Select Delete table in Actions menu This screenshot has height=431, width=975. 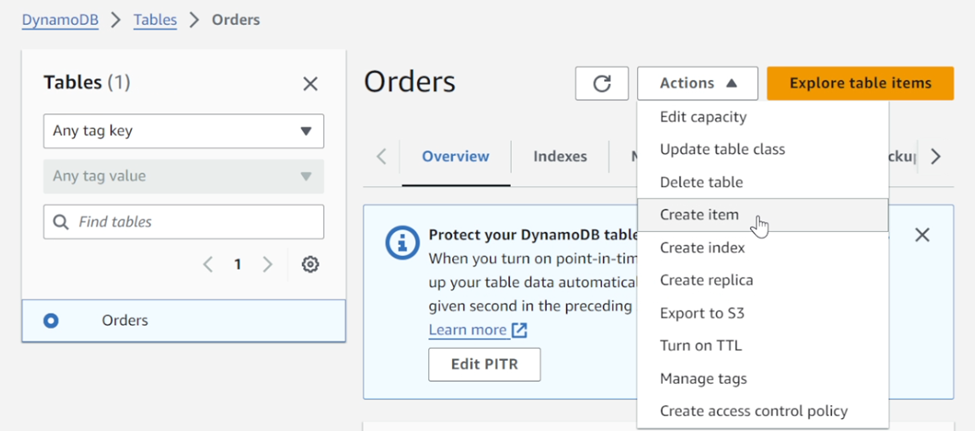762,182
